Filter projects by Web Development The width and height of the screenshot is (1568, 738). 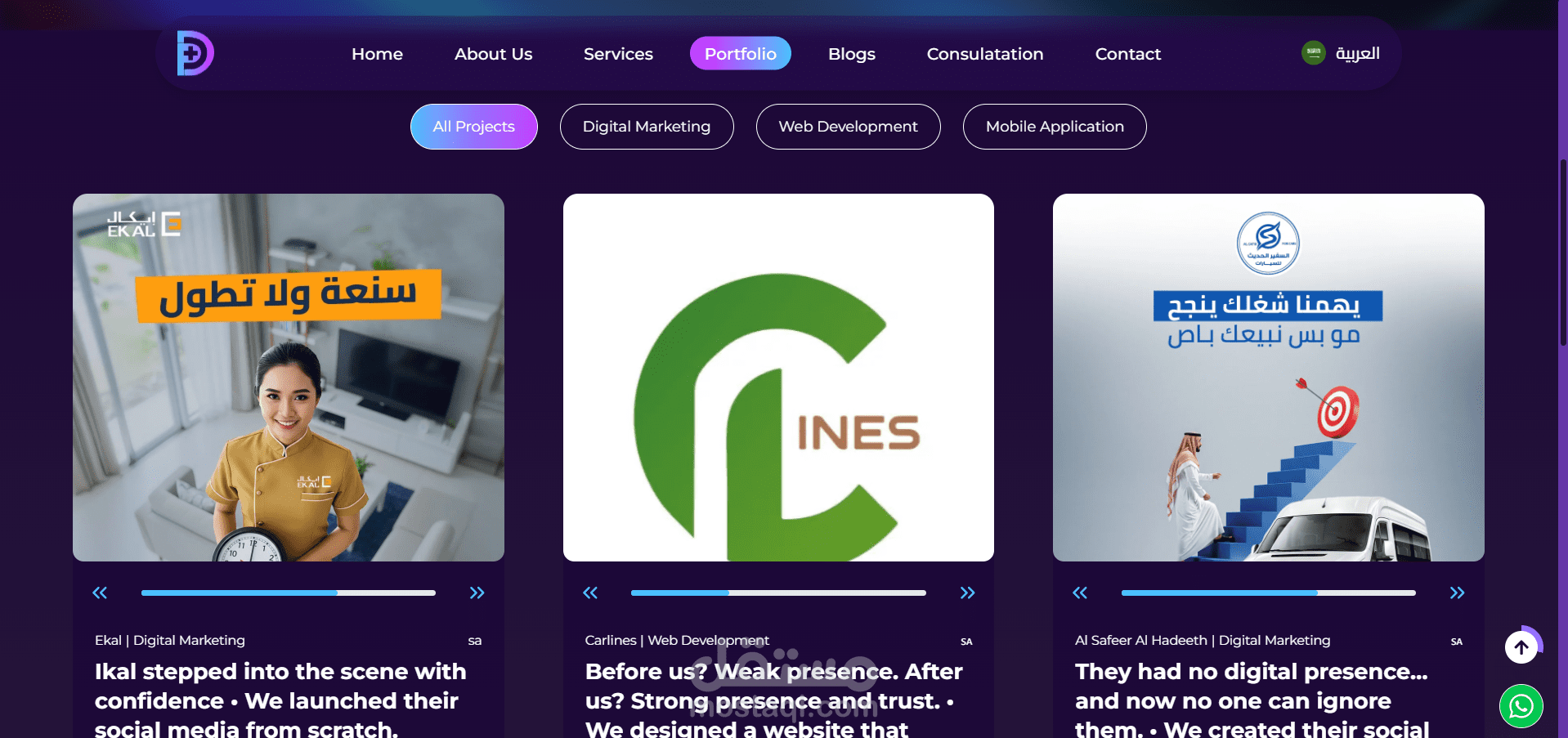pyautogui.click(x=848, y=127)
